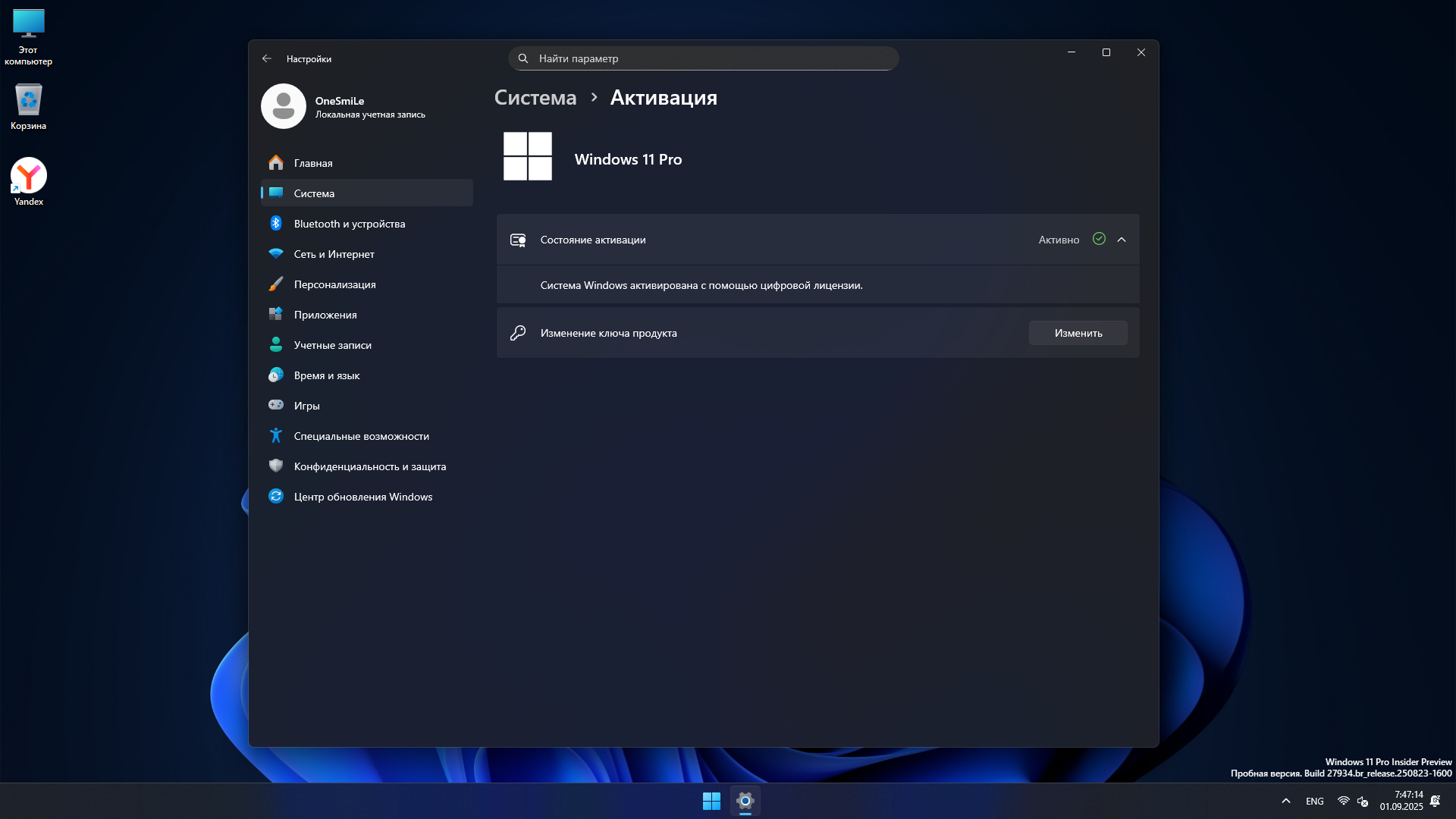Select Главная in the sidebar

click(x=312, y=163)
